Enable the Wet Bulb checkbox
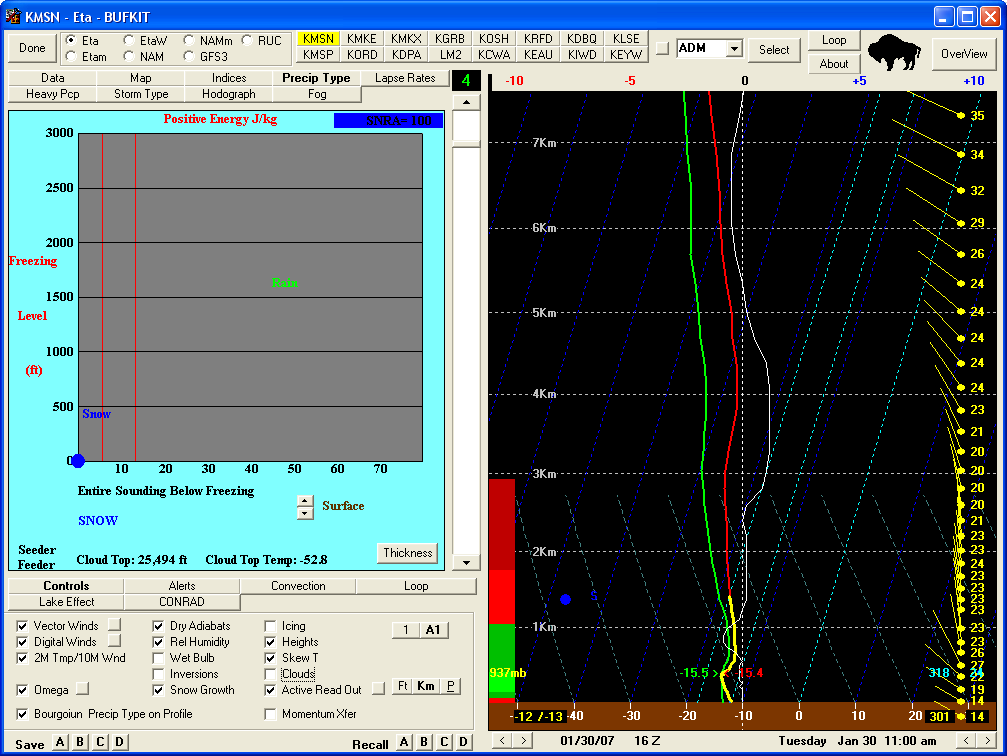 pyautogui.click(x=159, y=658)
